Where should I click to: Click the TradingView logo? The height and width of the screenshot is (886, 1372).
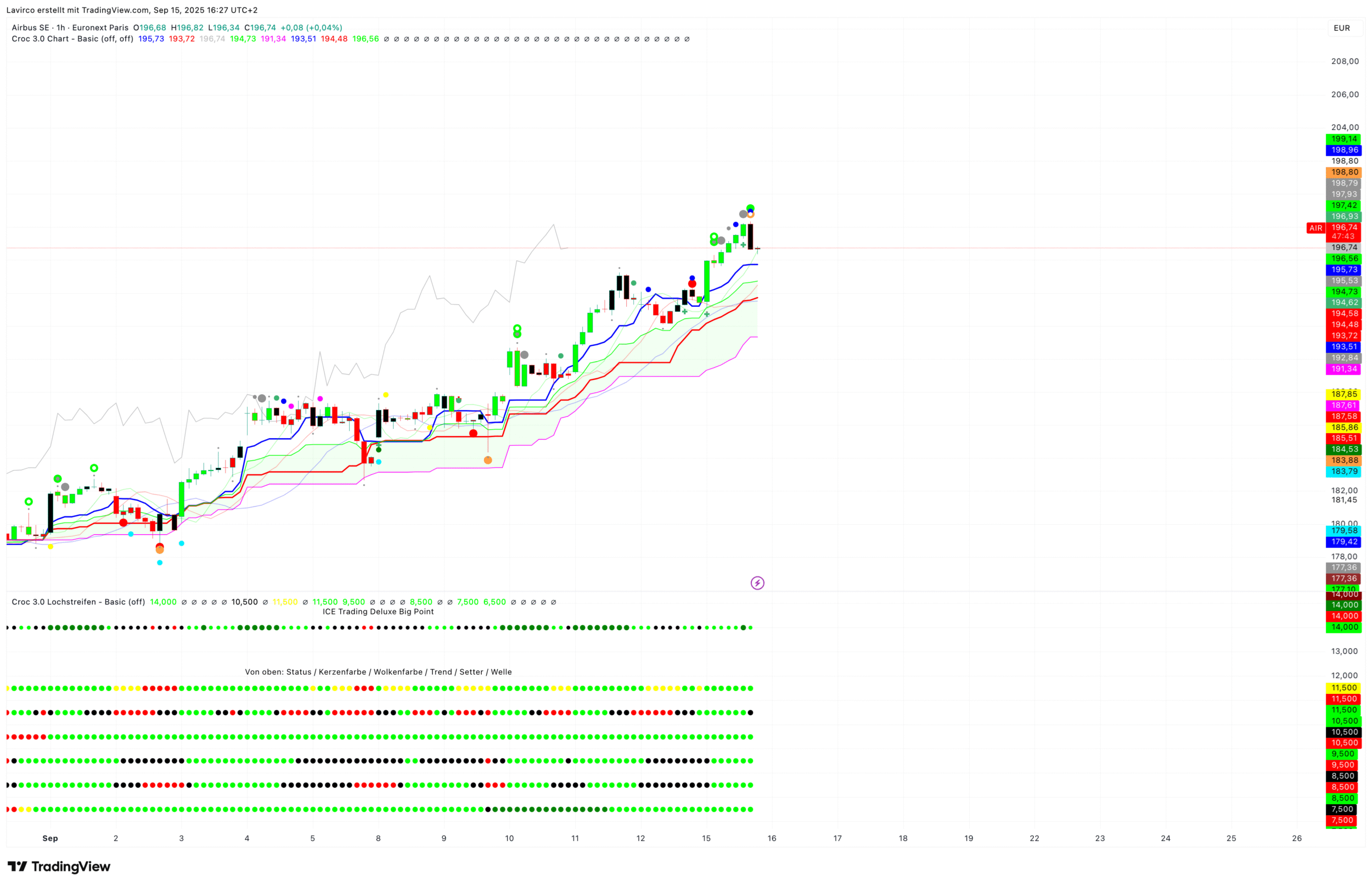(59, 866)
